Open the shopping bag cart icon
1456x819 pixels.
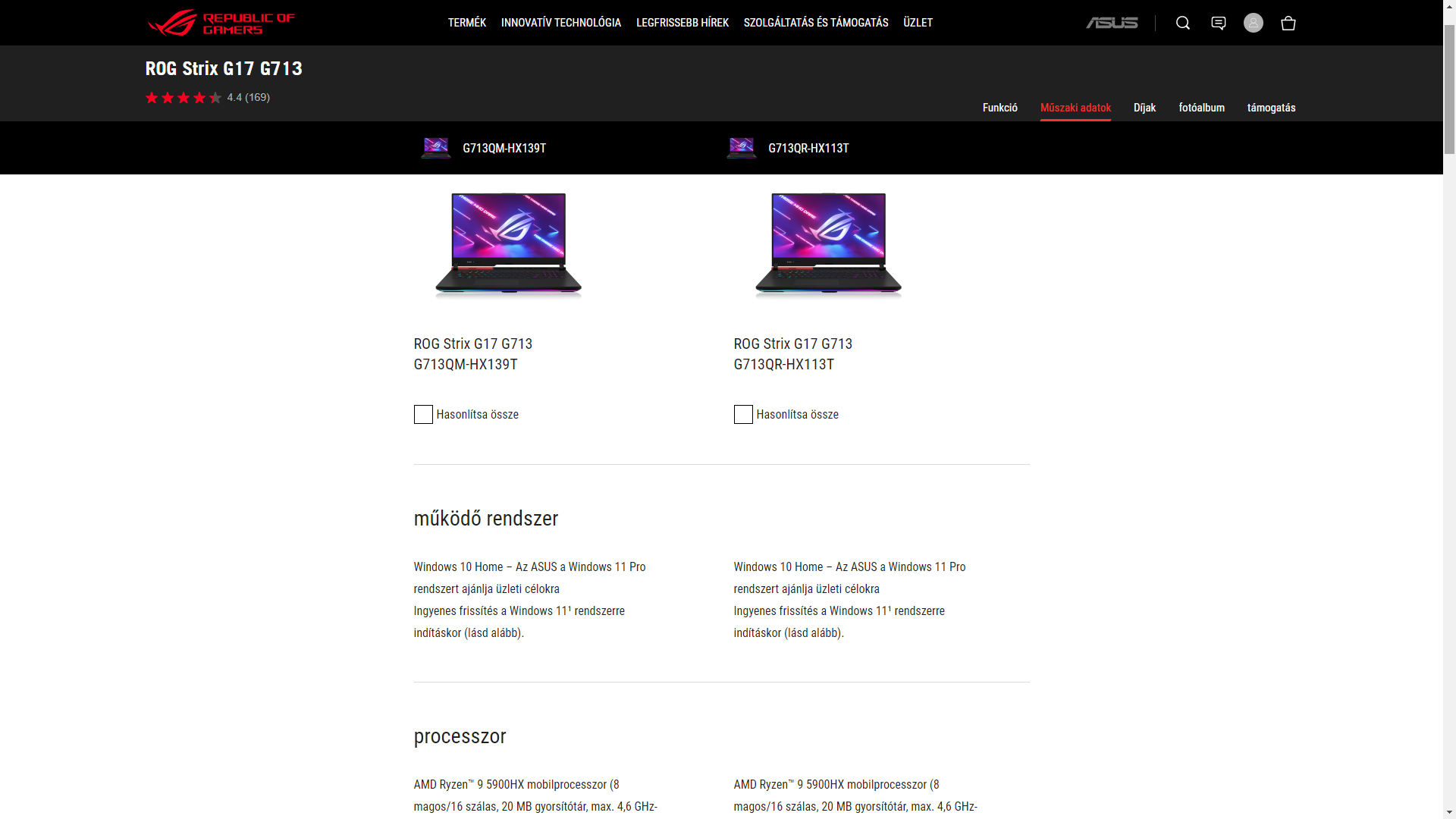pyautogui.click(x=1288, y=23)
